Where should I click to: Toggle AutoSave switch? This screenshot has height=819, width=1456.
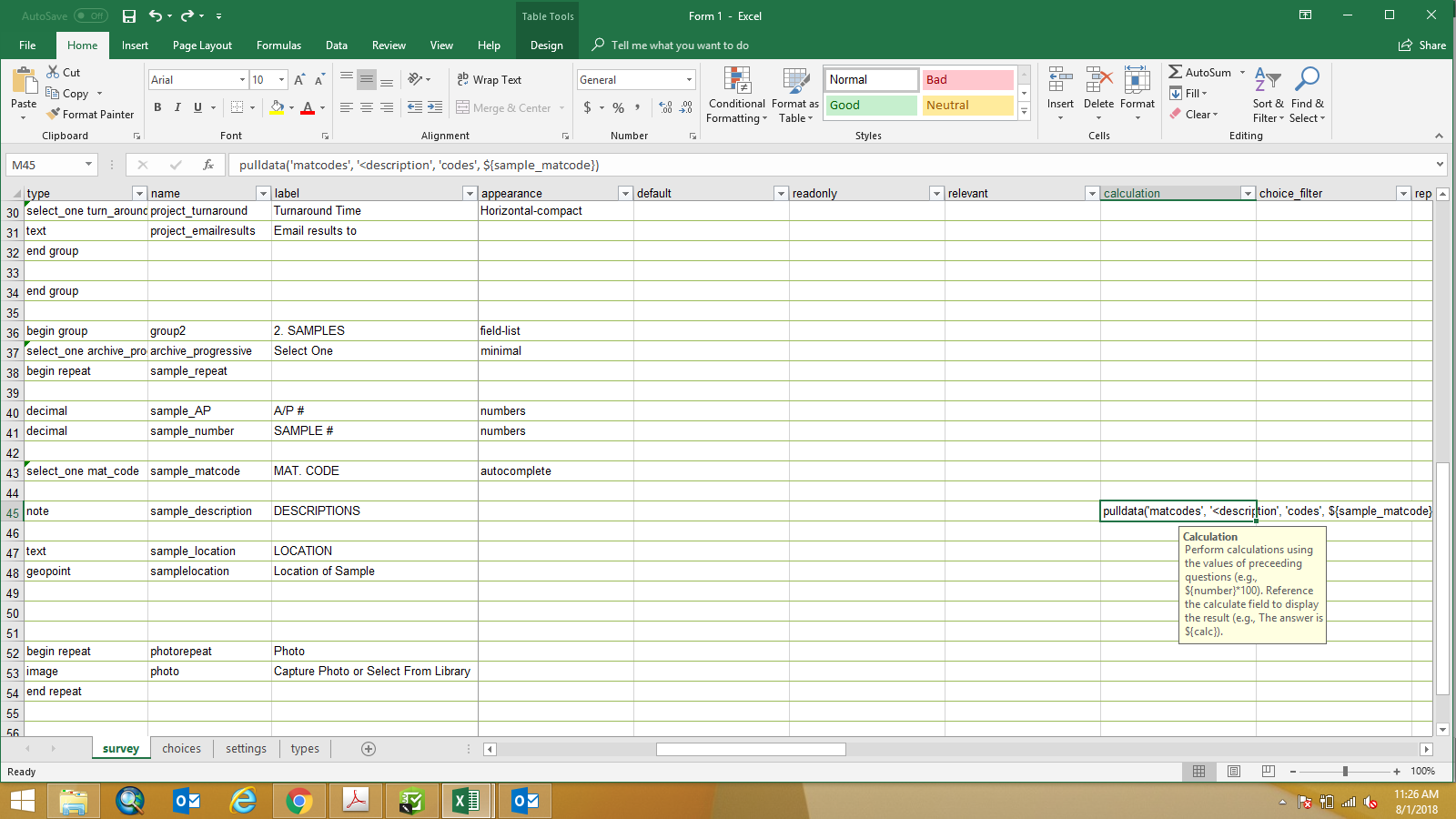pyautogui.click(x=91, y=16)
